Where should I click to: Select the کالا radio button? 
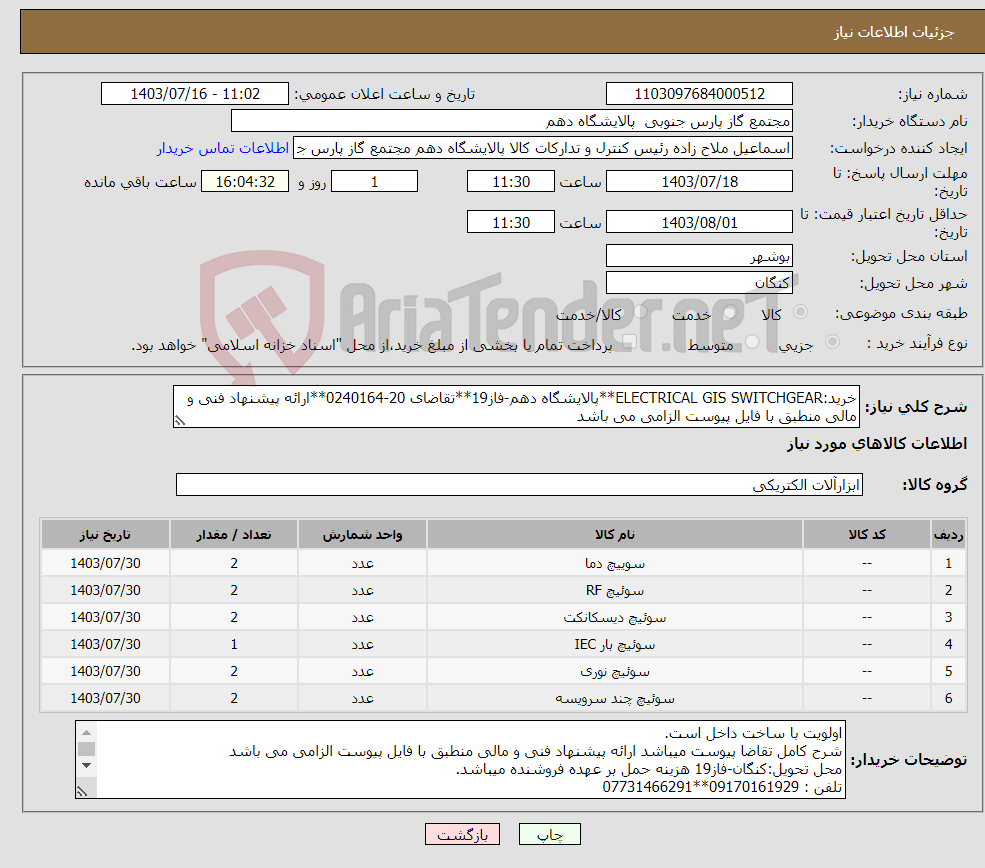[x=800, y=312]
